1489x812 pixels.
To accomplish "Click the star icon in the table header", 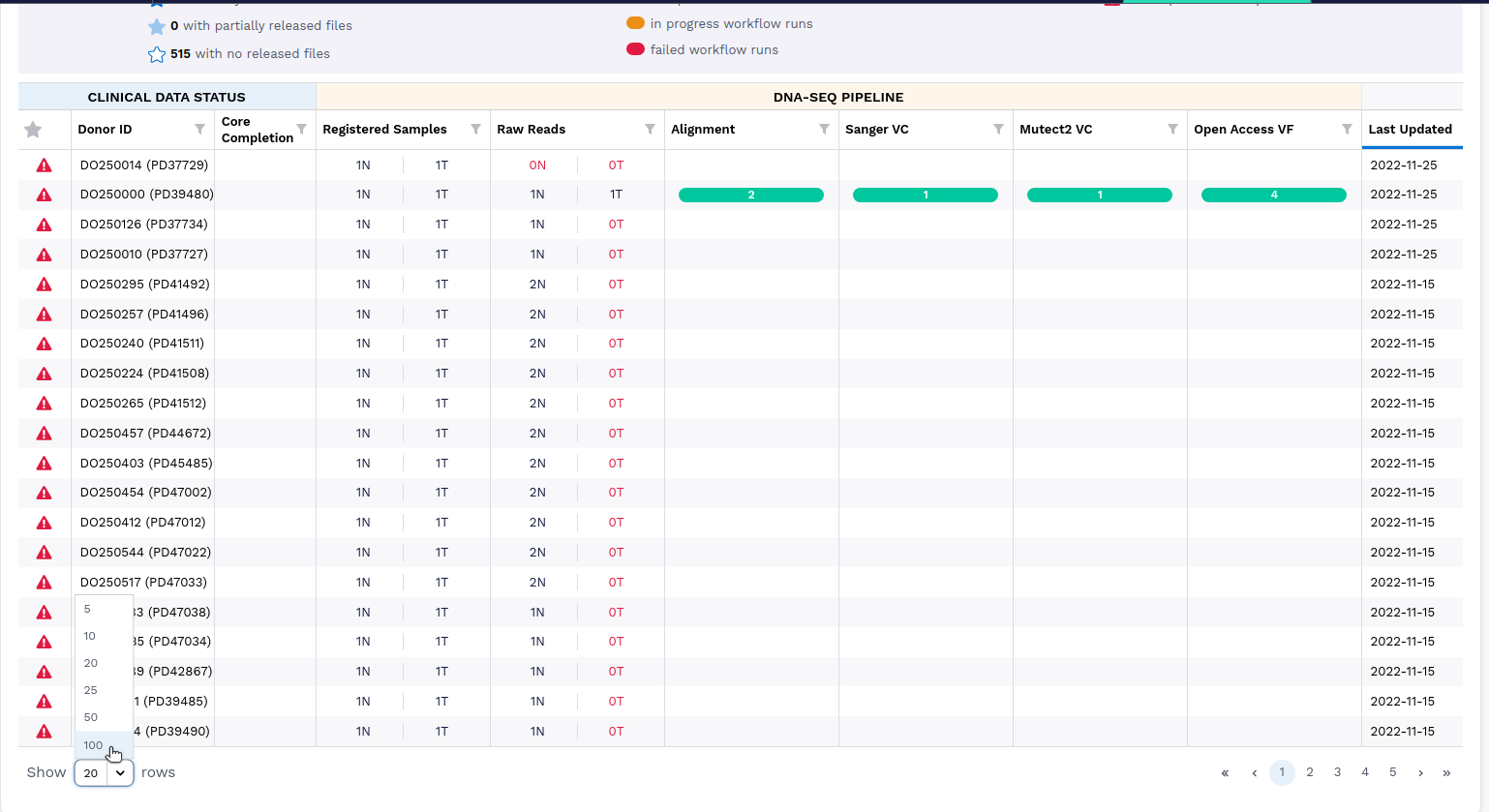I will point(32,128).
